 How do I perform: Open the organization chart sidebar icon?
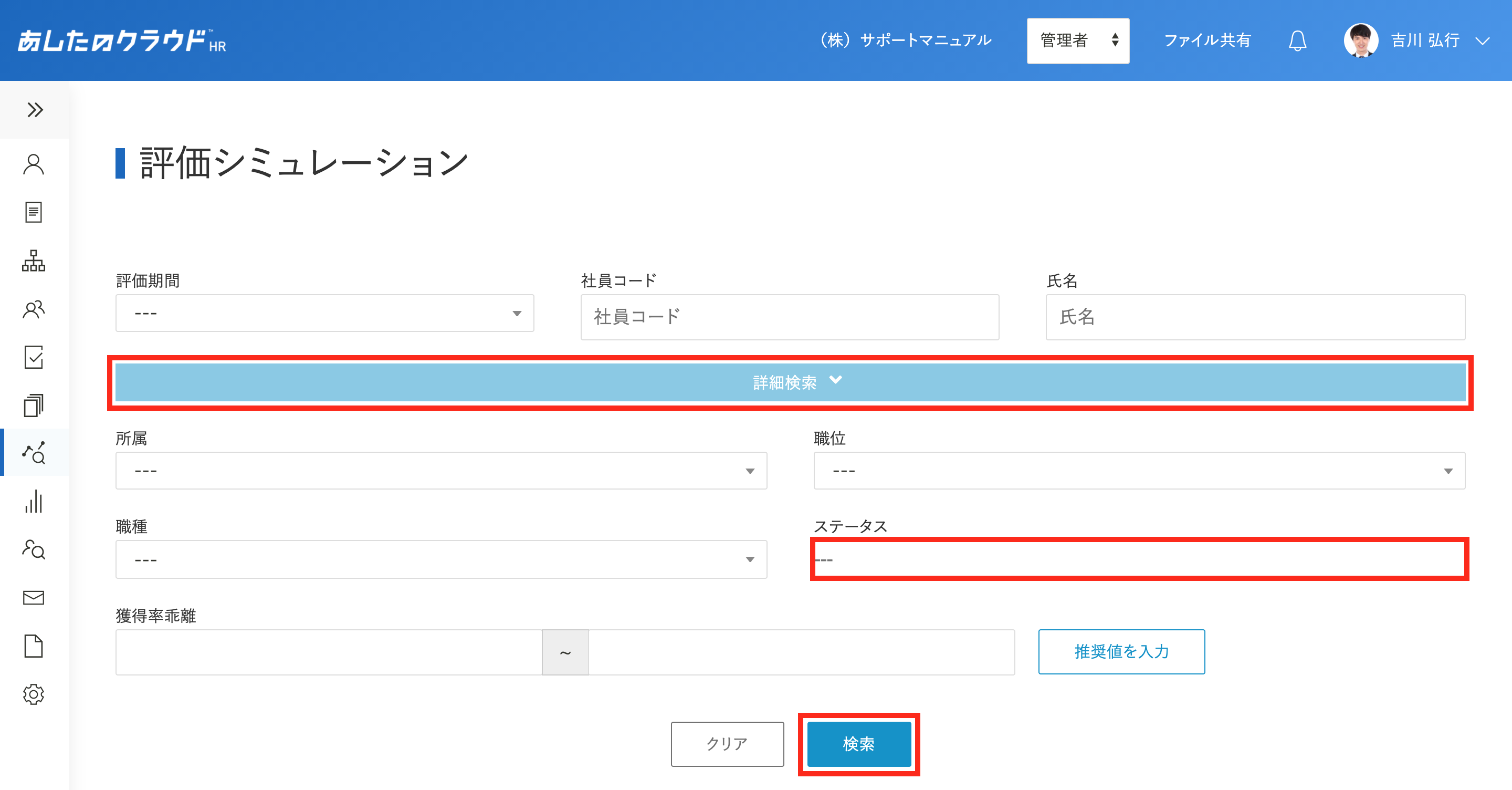pyautogui.click(x=34, y=261)
